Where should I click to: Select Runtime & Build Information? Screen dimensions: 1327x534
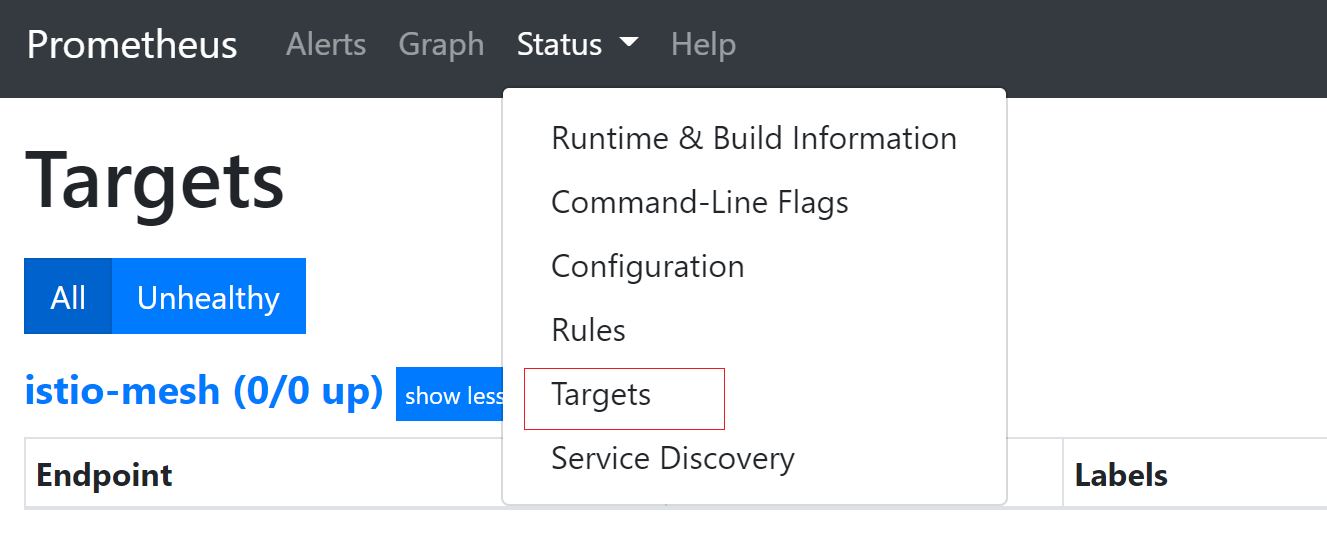click(x=754, y=138)
